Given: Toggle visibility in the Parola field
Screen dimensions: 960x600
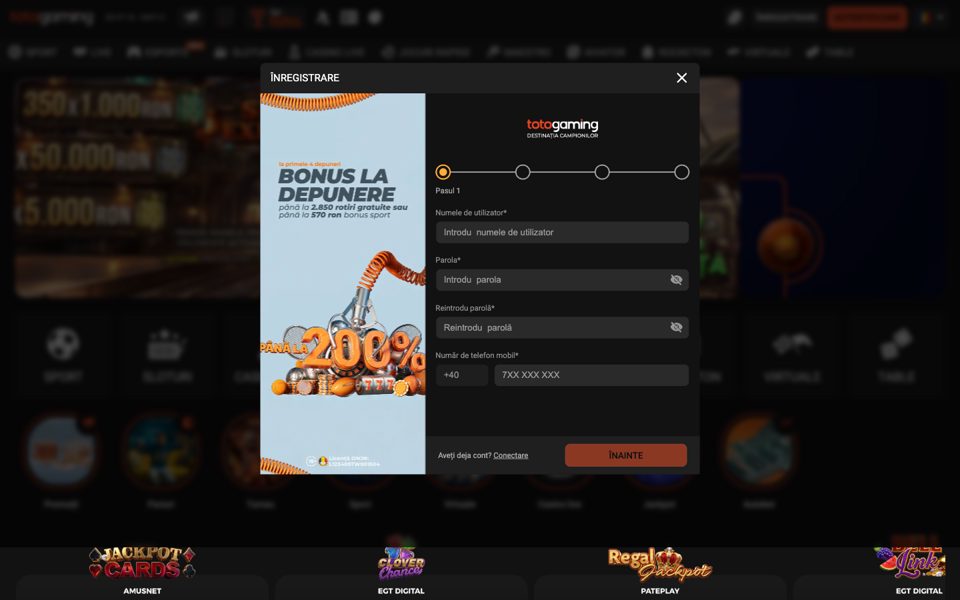Looking at the screenshot, I should pos(676,280).
